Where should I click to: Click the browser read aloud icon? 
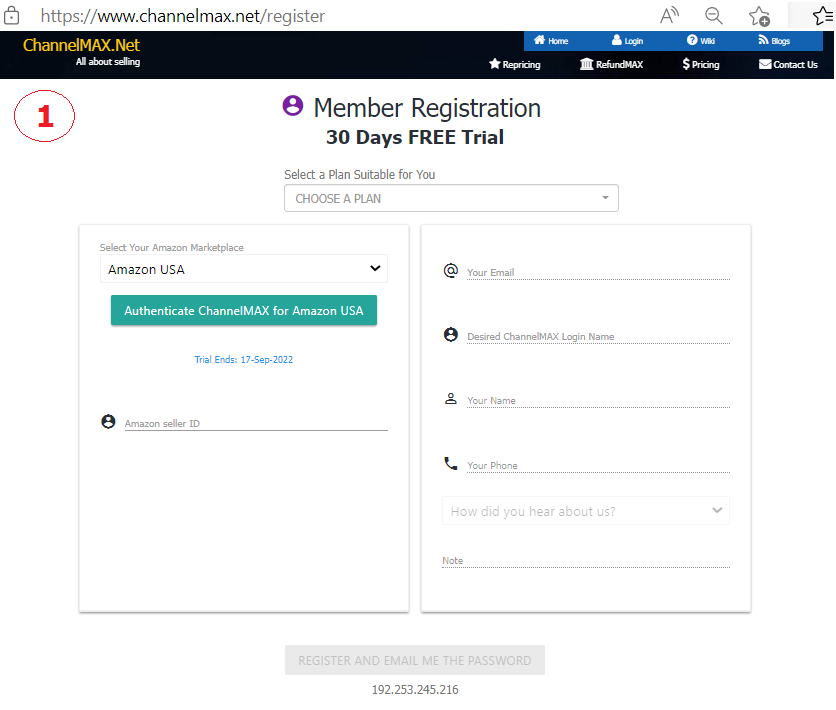pos(669,16)
